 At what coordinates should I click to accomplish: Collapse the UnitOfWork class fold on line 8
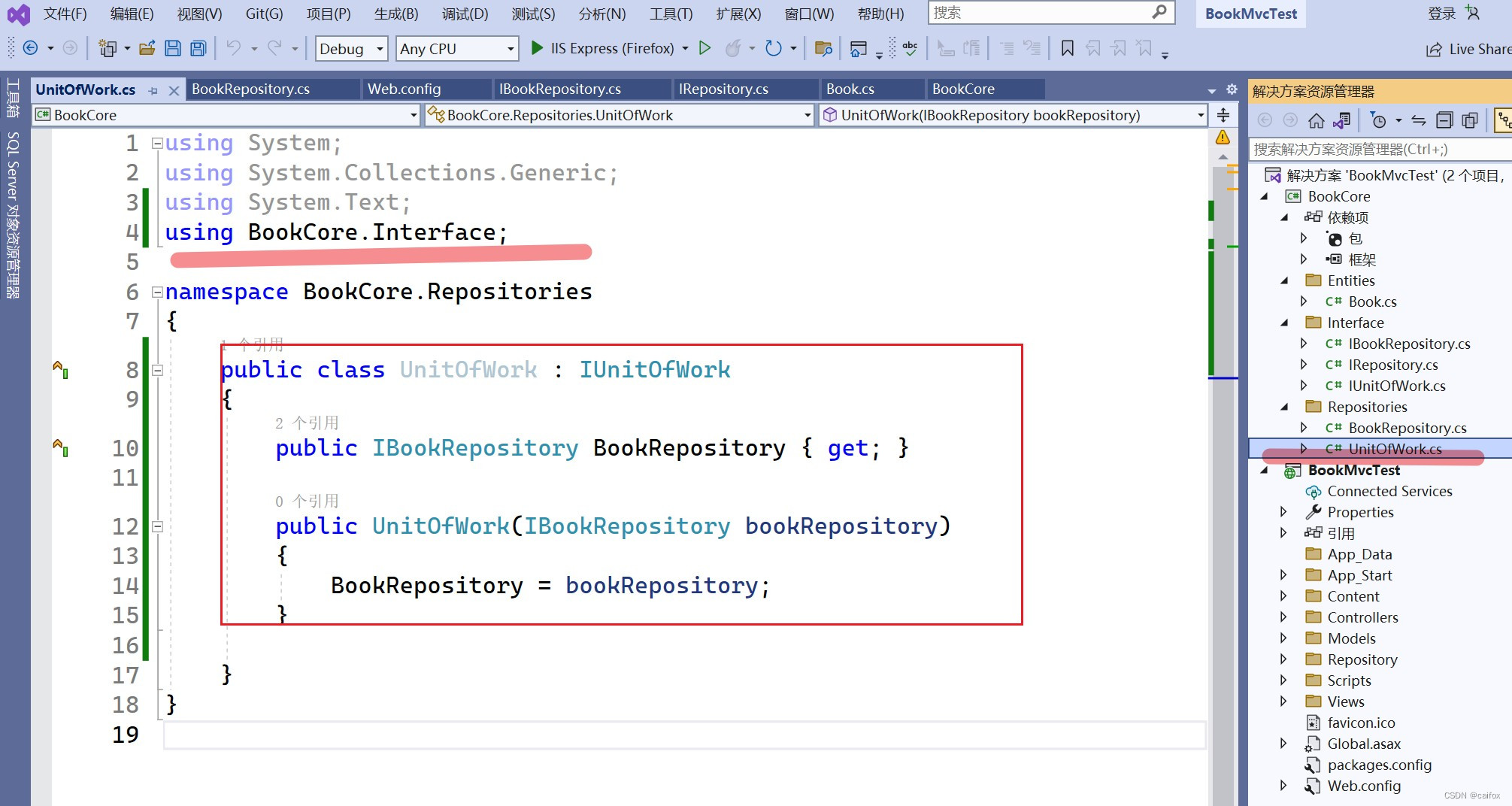(x=157, y=370)
